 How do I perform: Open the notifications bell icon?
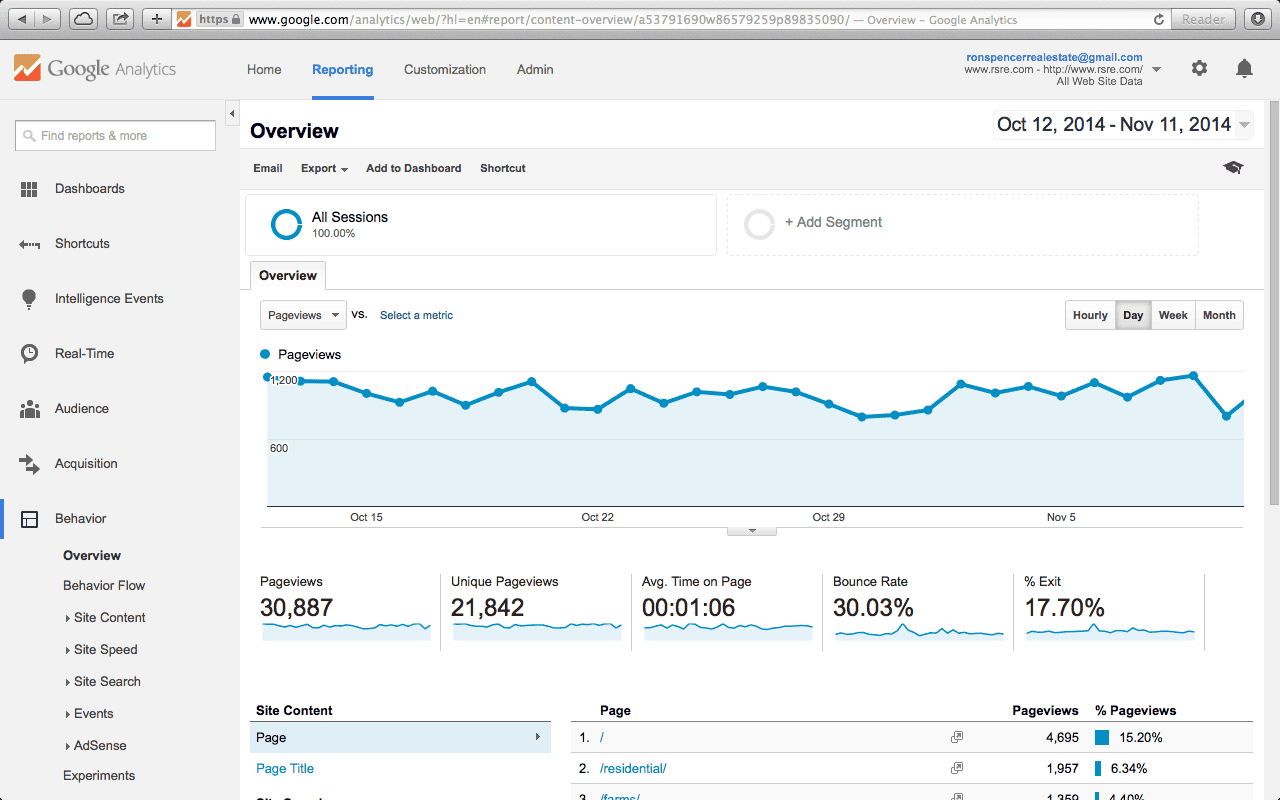point(1244,68)
